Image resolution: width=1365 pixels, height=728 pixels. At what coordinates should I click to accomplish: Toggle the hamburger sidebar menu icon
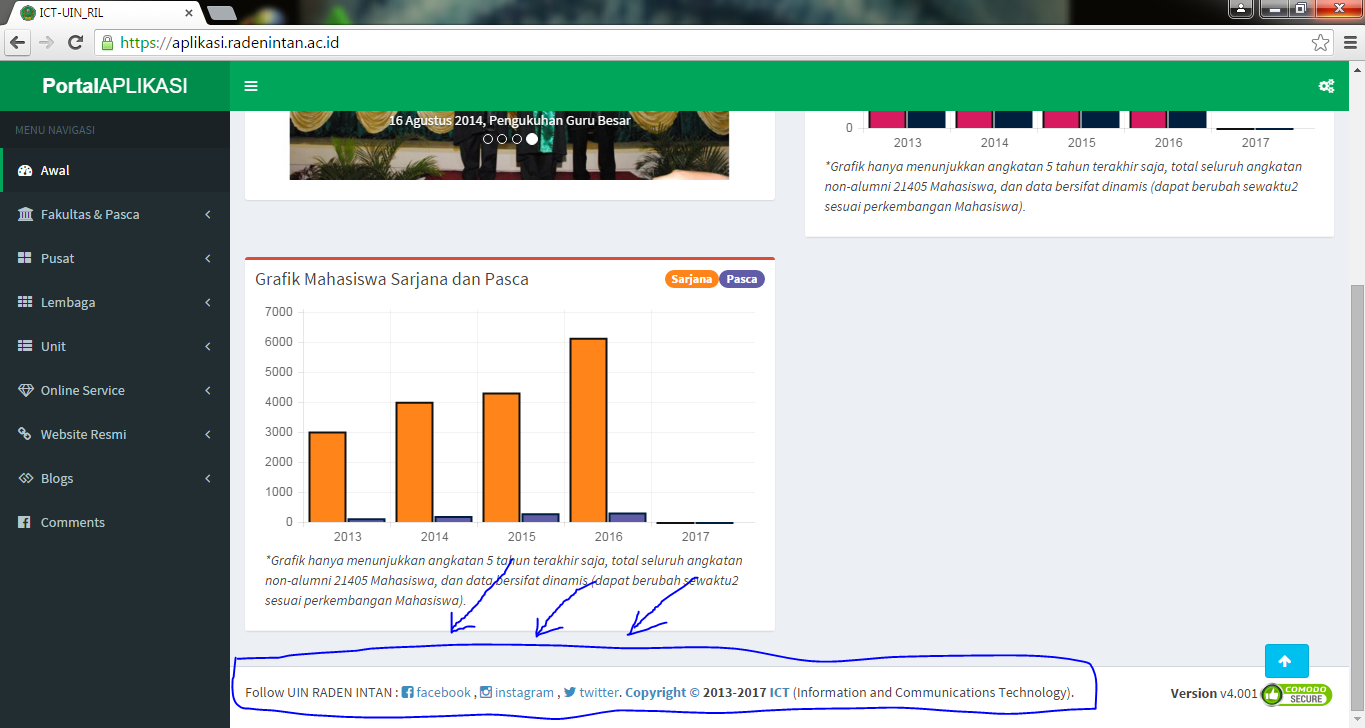pos(251,86)
